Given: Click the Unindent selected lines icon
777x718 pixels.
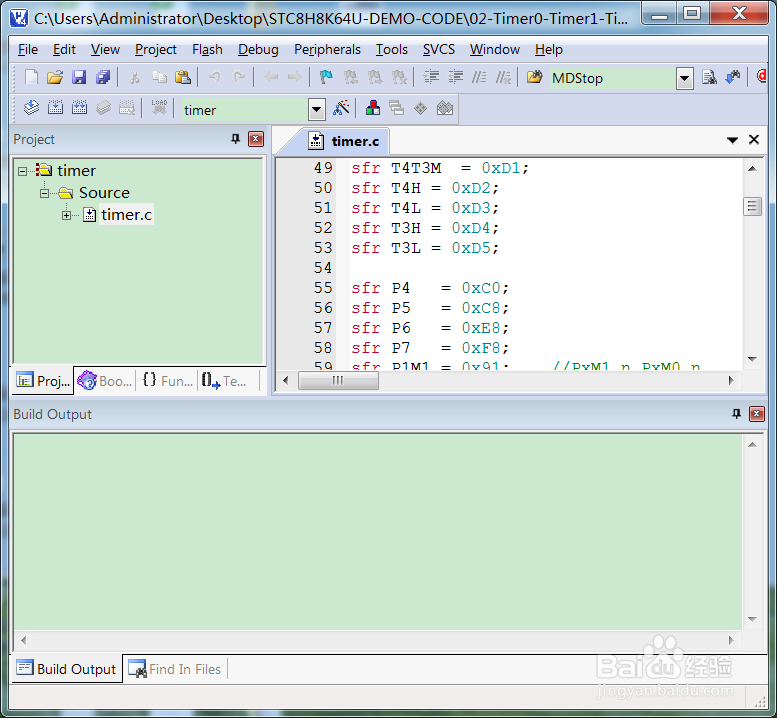Looking at the screenshot, I should tap(455, 77).
